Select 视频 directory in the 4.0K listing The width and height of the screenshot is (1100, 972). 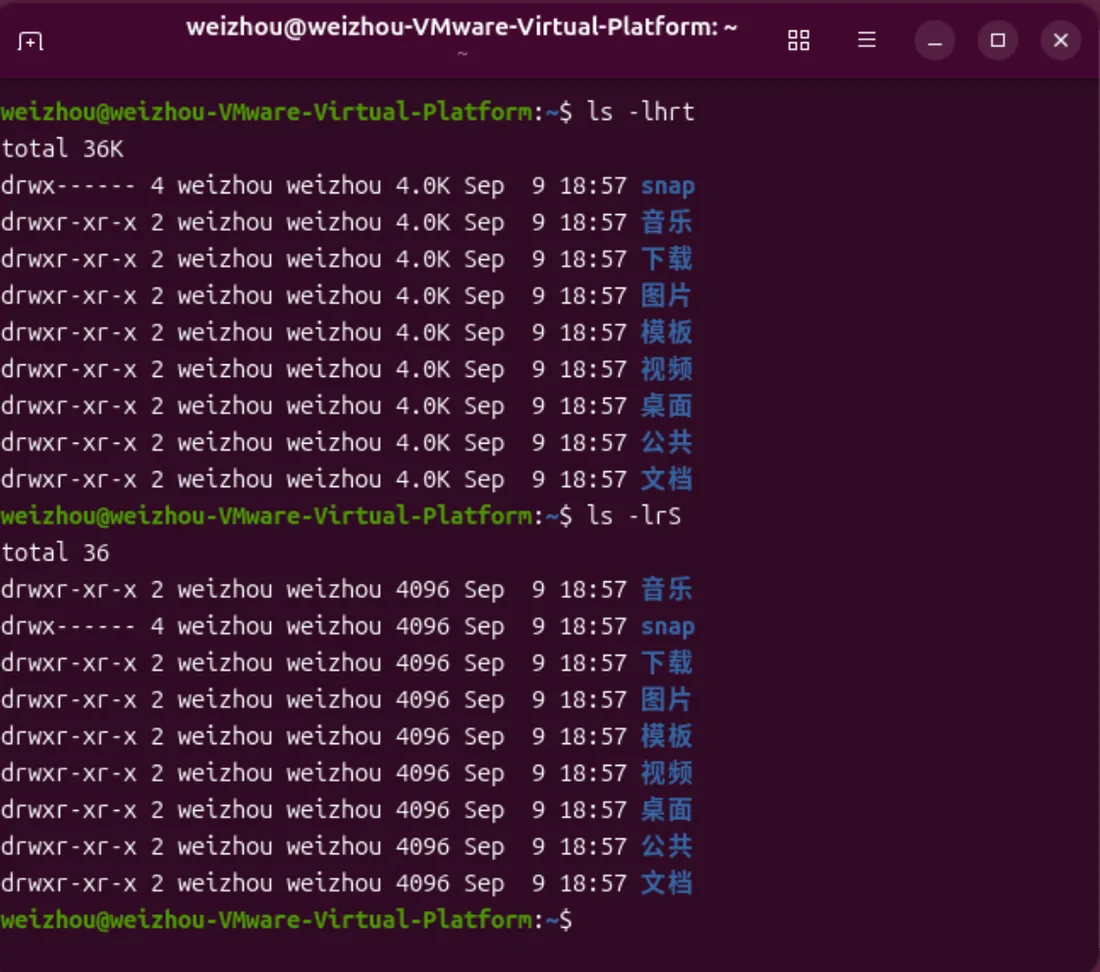(x=666, y=369)
